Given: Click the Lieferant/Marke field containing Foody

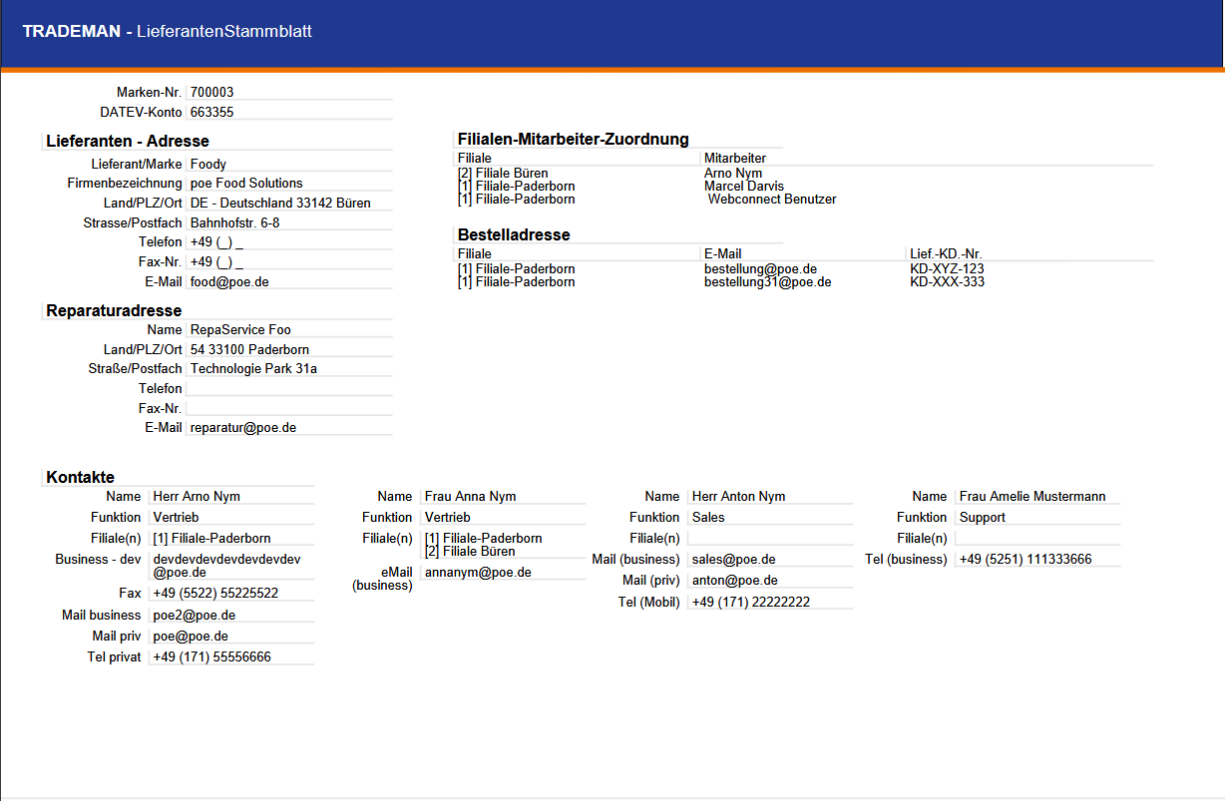Looking at the screenshot, I should [288, 164].
